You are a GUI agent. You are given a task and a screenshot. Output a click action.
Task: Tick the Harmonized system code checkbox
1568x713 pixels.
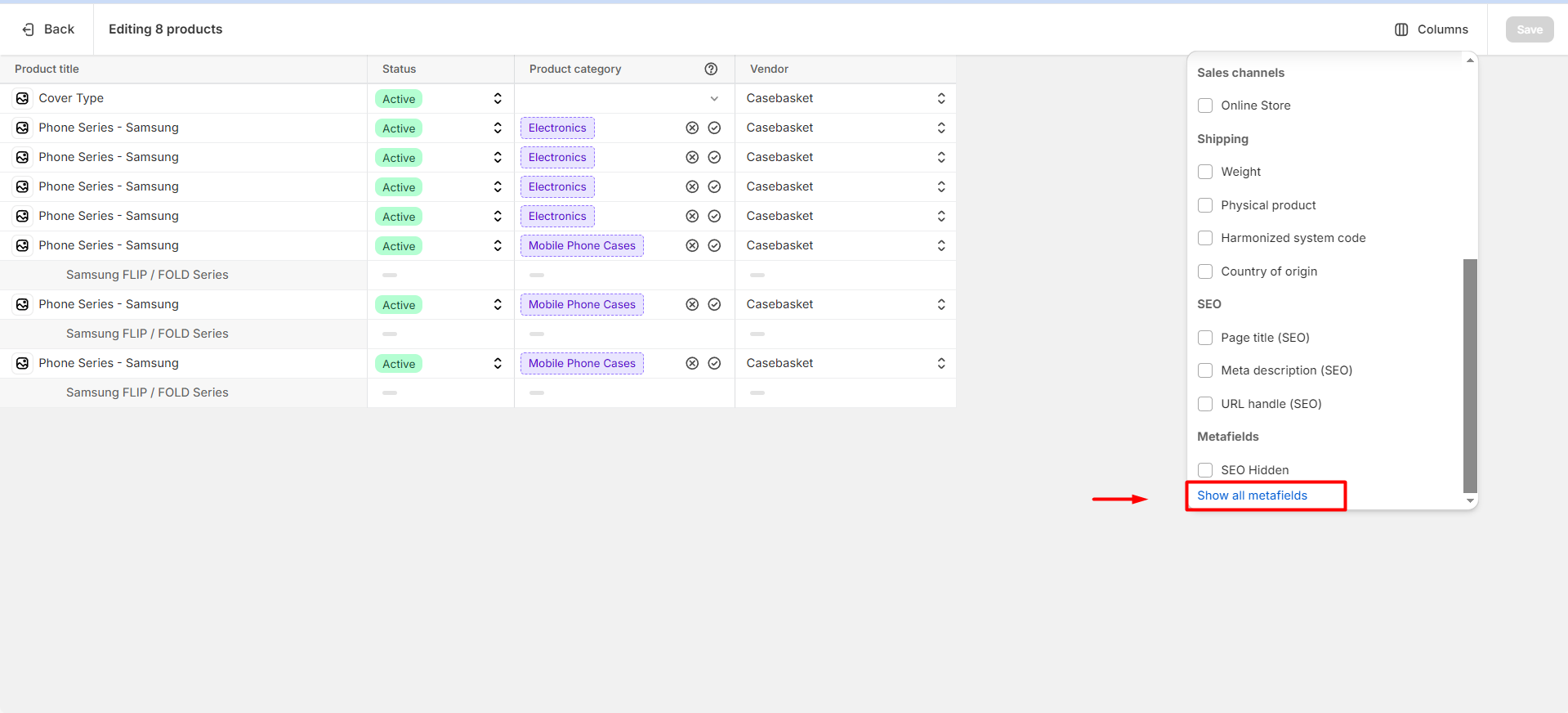tap(1205, 238)
